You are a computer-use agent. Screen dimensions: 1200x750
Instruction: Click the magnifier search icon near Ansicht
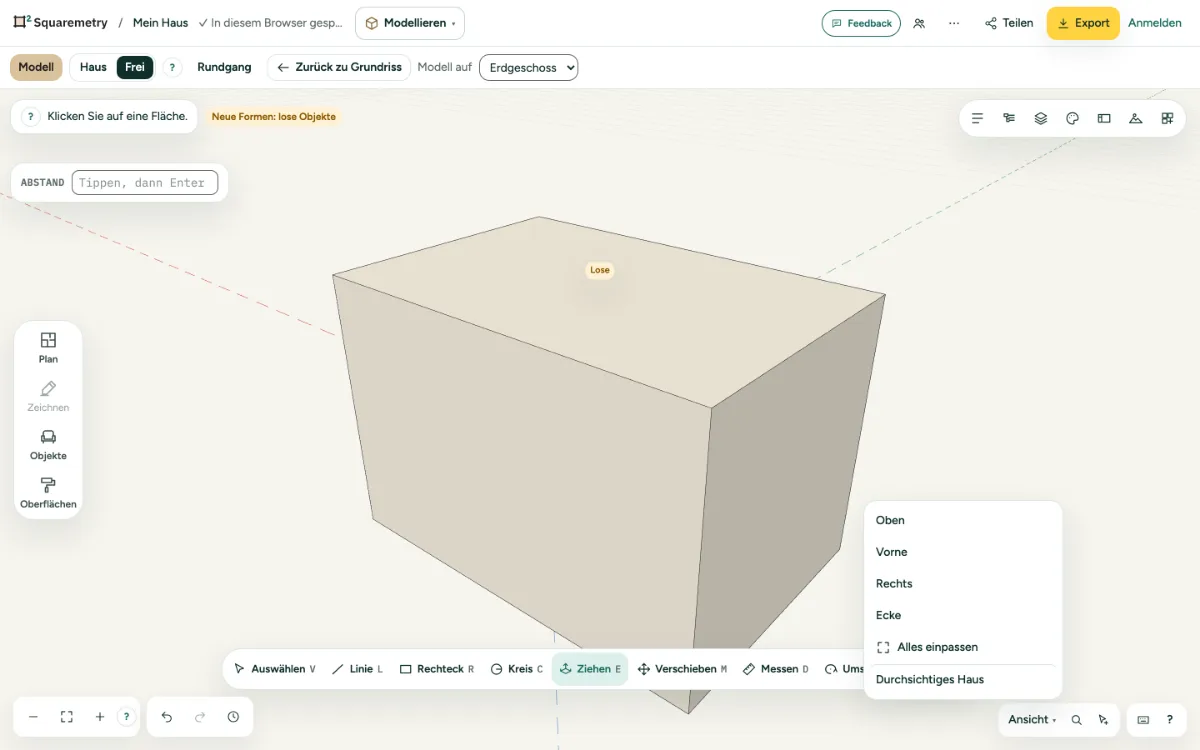point(1076,720)
